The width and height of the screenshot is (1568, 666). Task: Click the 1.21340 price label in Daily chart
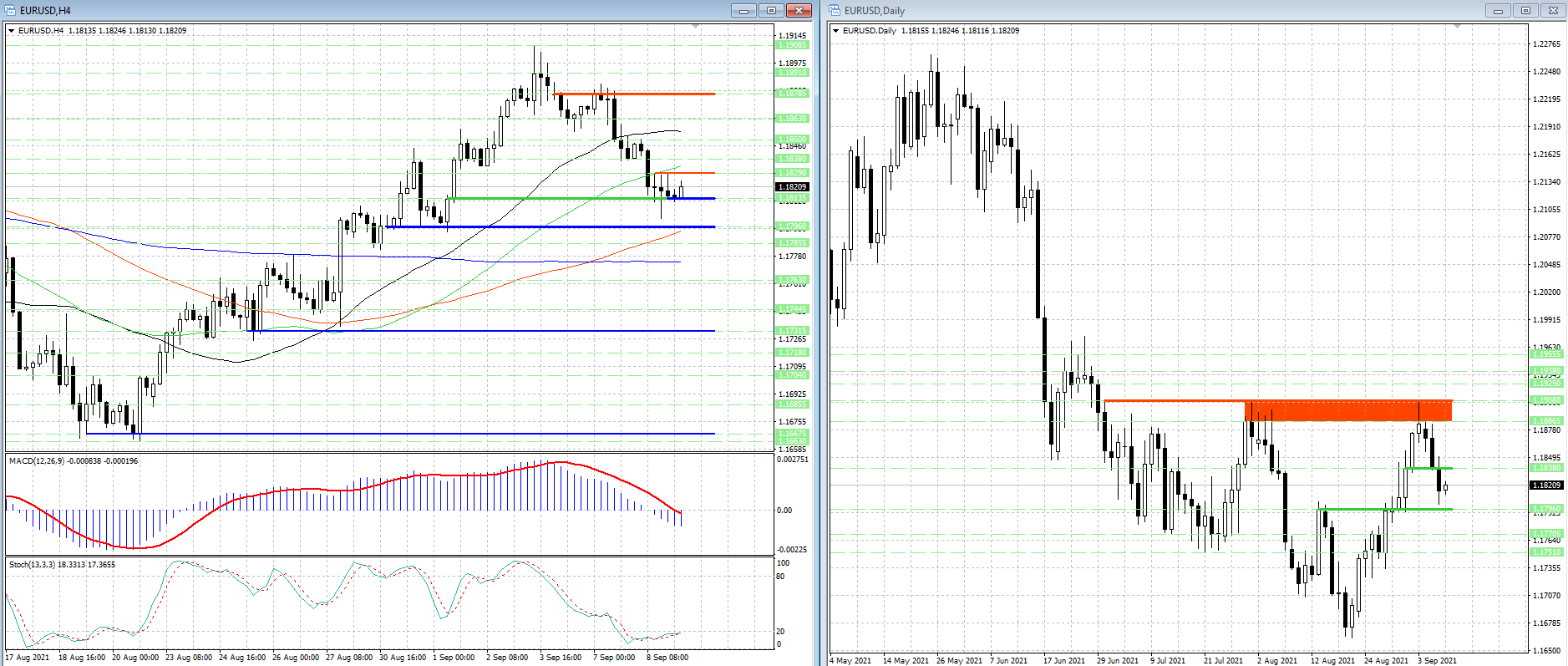click(x=1547, y=182)
